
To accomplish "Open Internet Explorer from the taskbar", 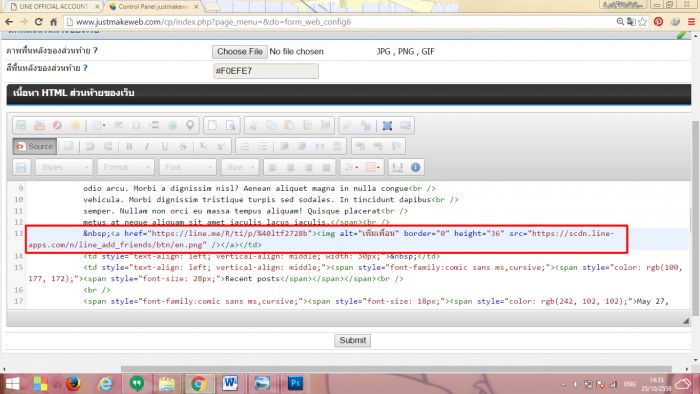I will 105,384.
